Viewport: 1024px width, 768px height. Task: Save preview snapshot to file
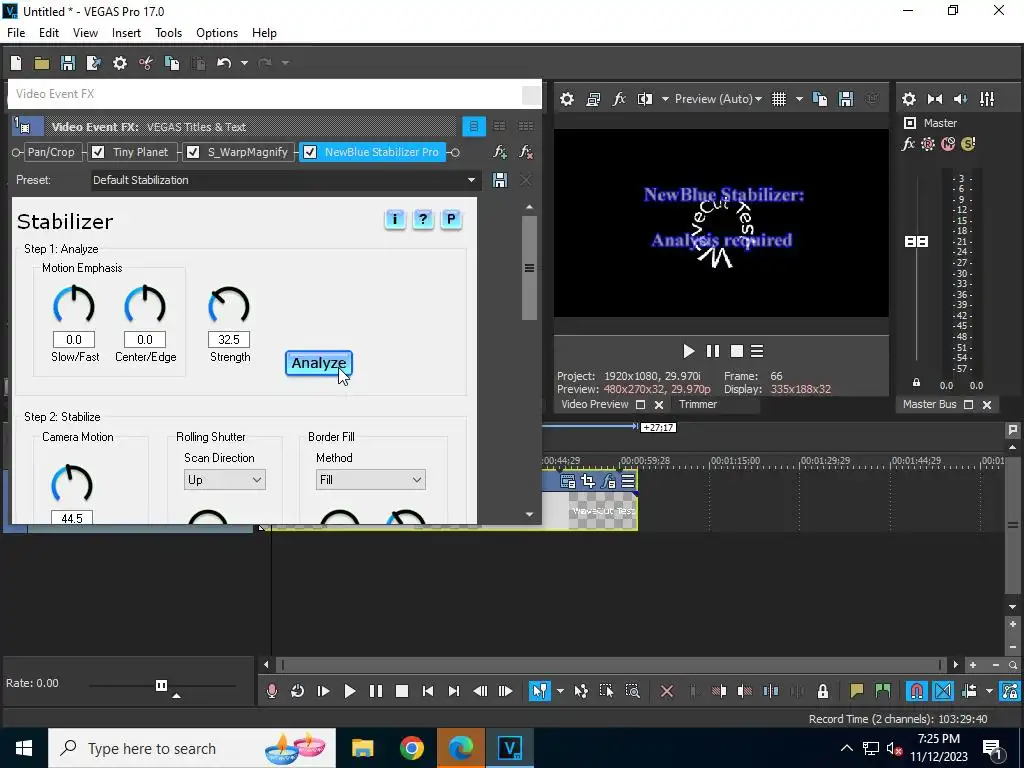(846, 99)
